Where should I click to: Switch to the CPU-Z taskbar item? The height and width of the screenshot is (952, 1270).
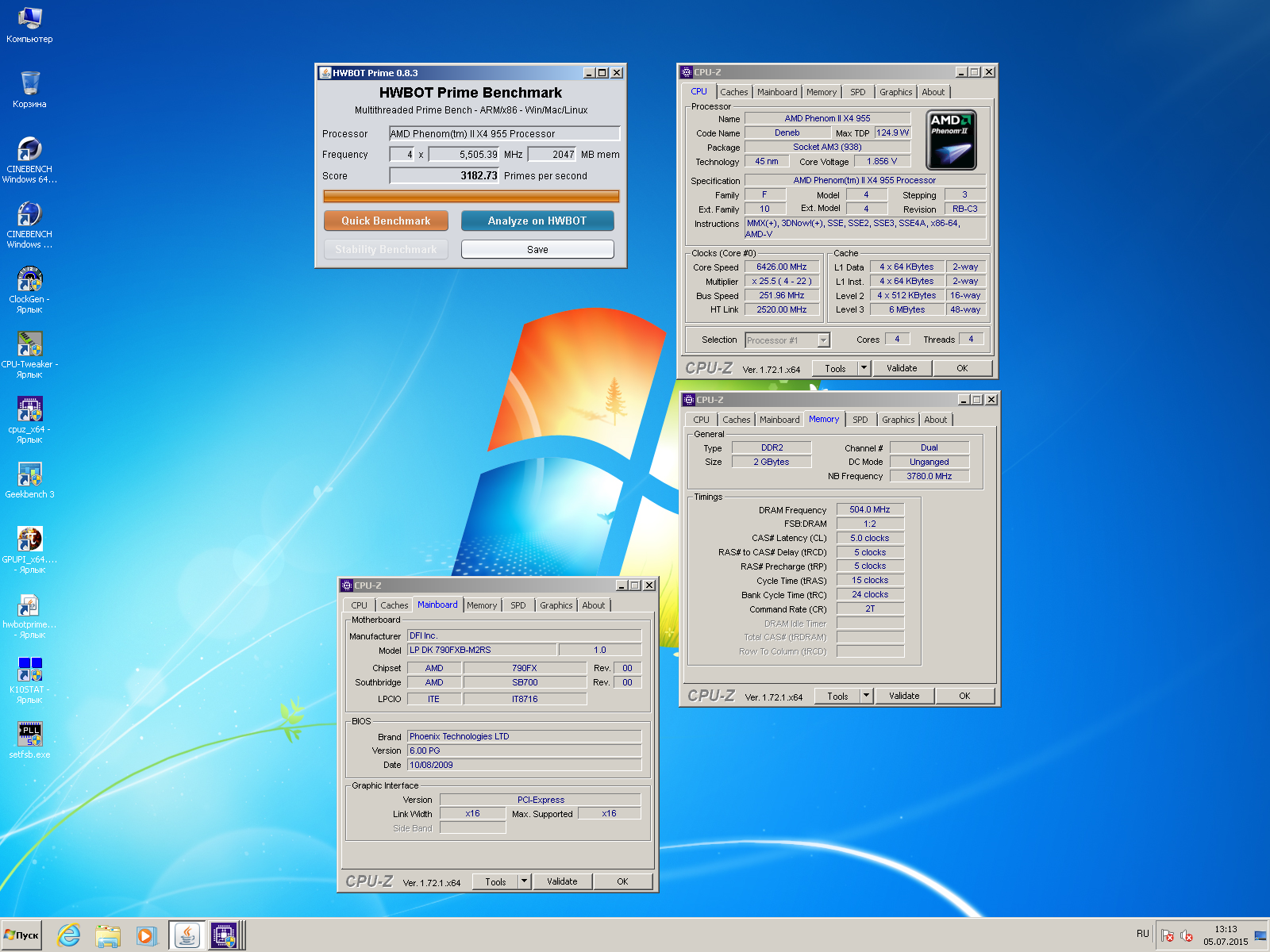pyautogui.click(x=225, y=935)
